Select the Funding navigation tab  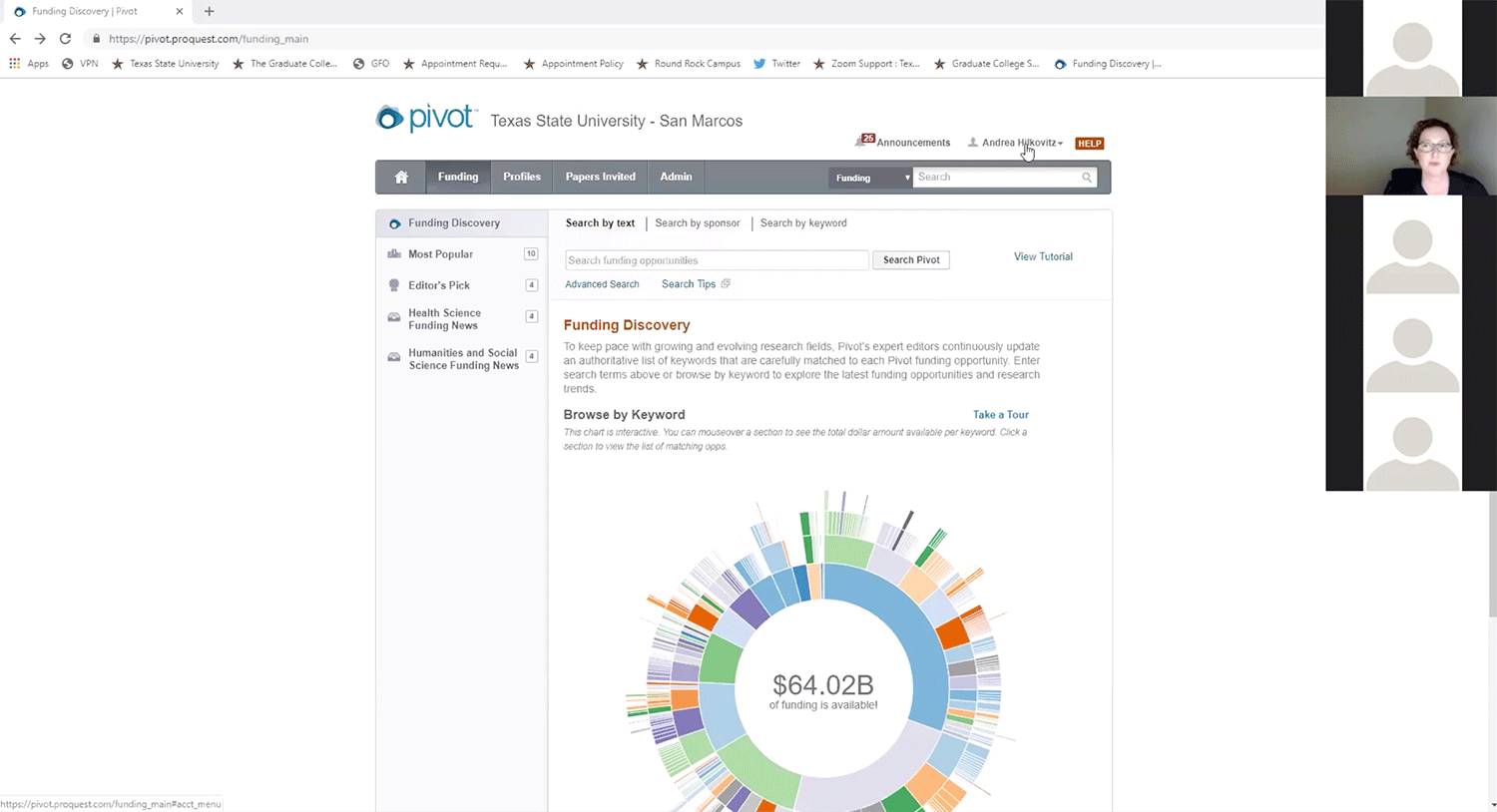tap(458, 177)
